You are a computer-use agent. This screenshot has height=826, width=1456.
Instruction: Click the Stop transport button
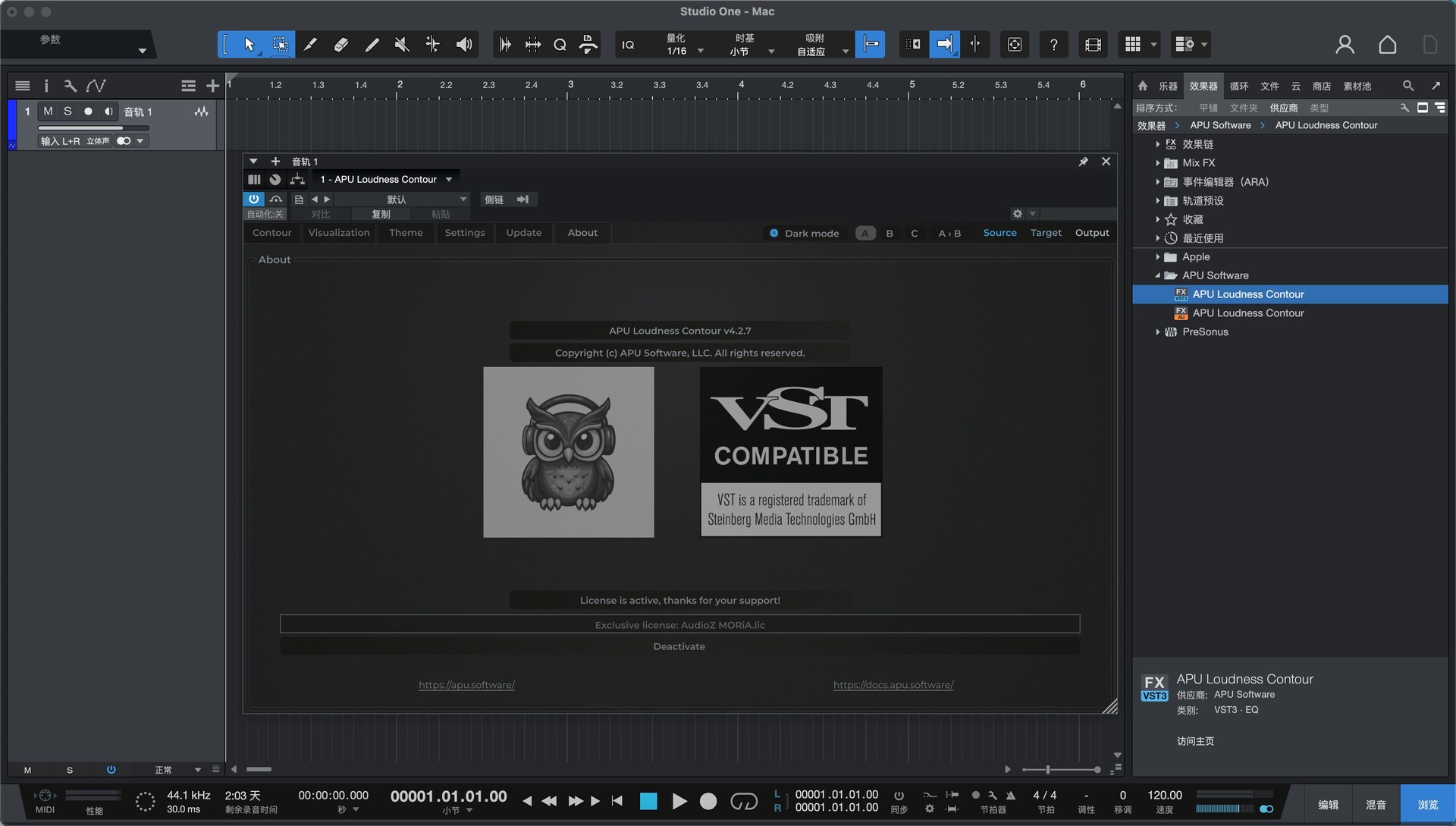[x=648, y=801]
